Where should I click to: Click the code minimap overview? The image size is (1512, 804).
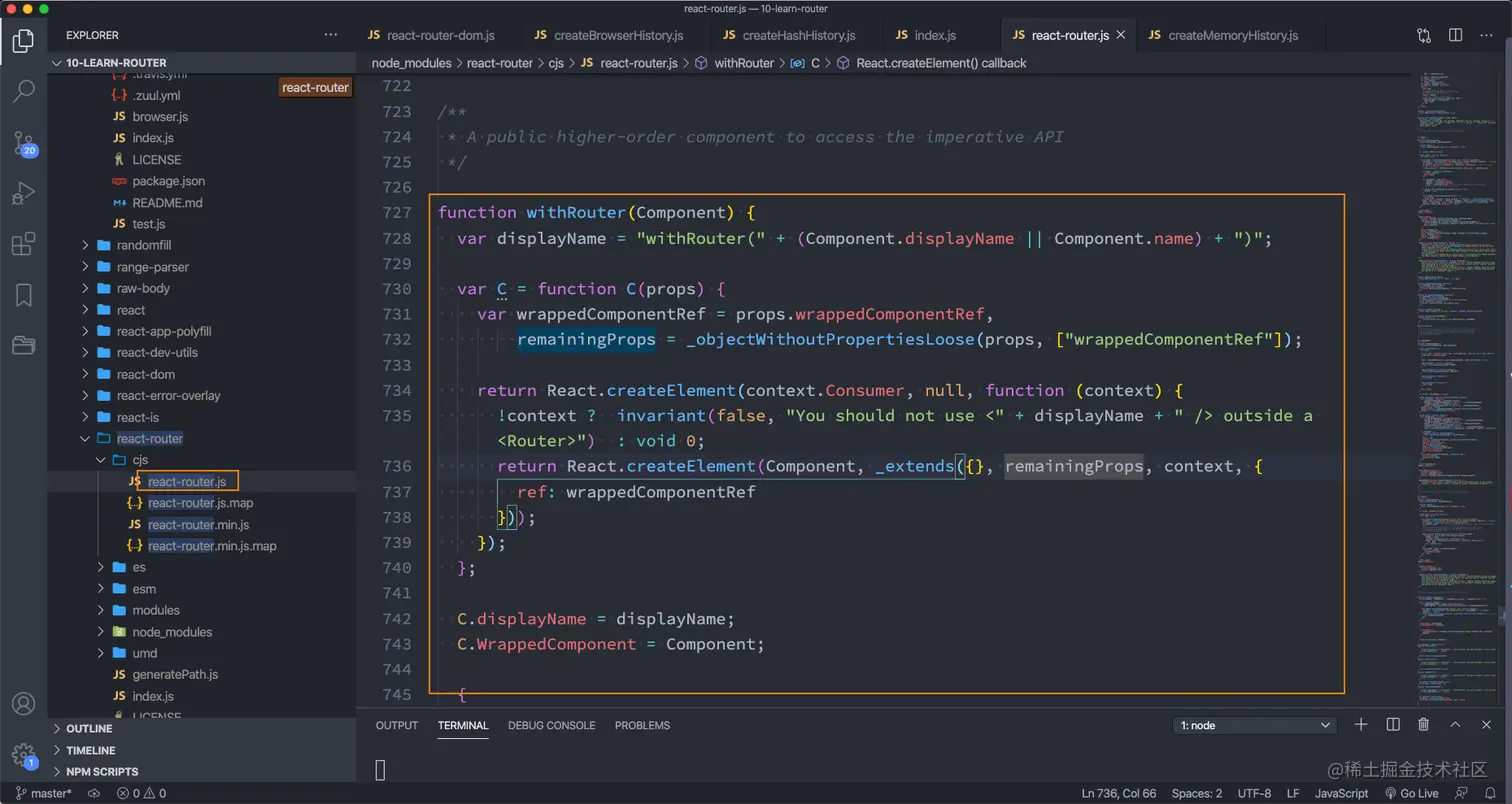pos(1455,390)
